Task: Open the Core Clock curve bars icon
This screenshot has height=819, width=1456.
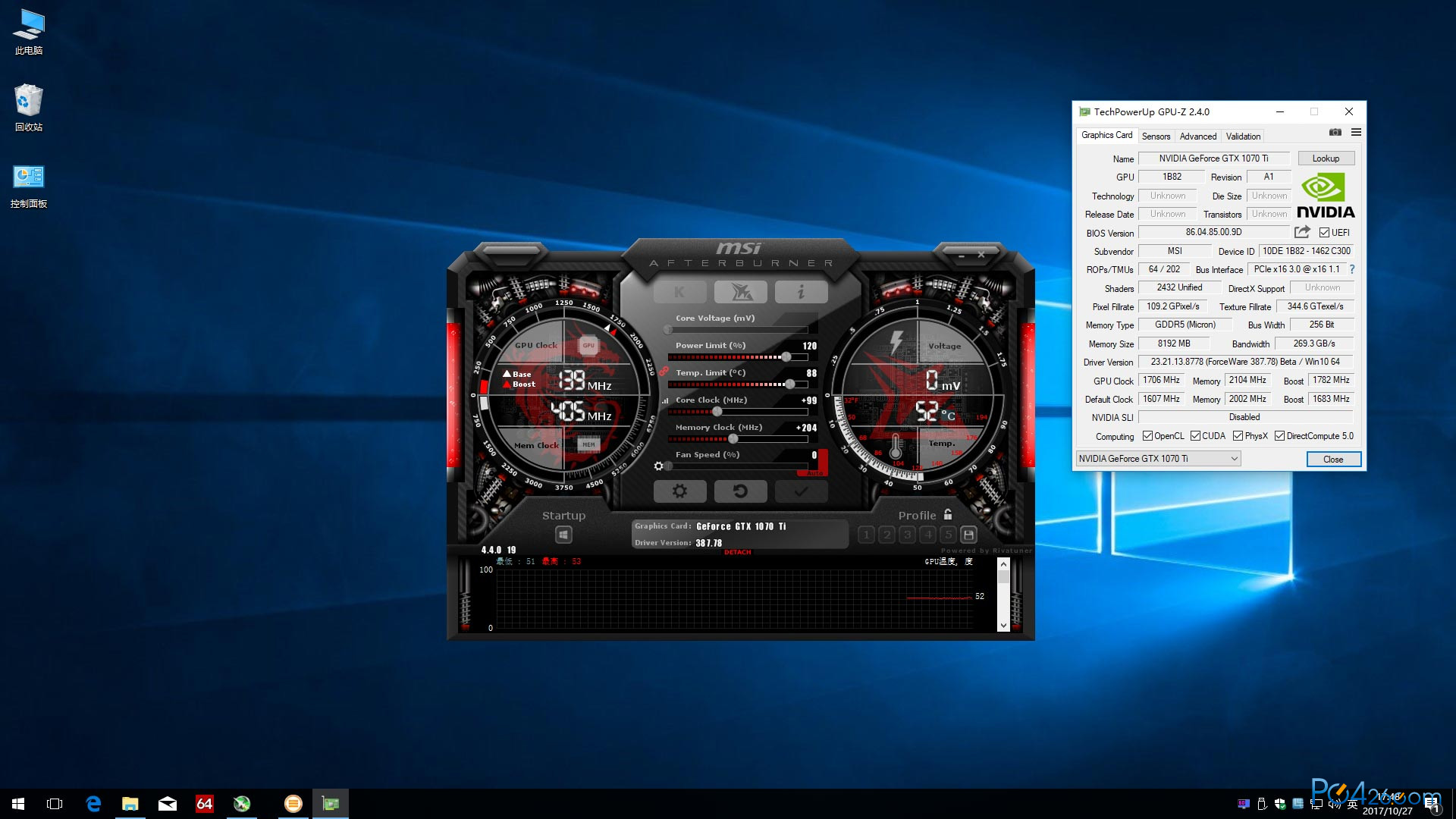Action: 665,400
